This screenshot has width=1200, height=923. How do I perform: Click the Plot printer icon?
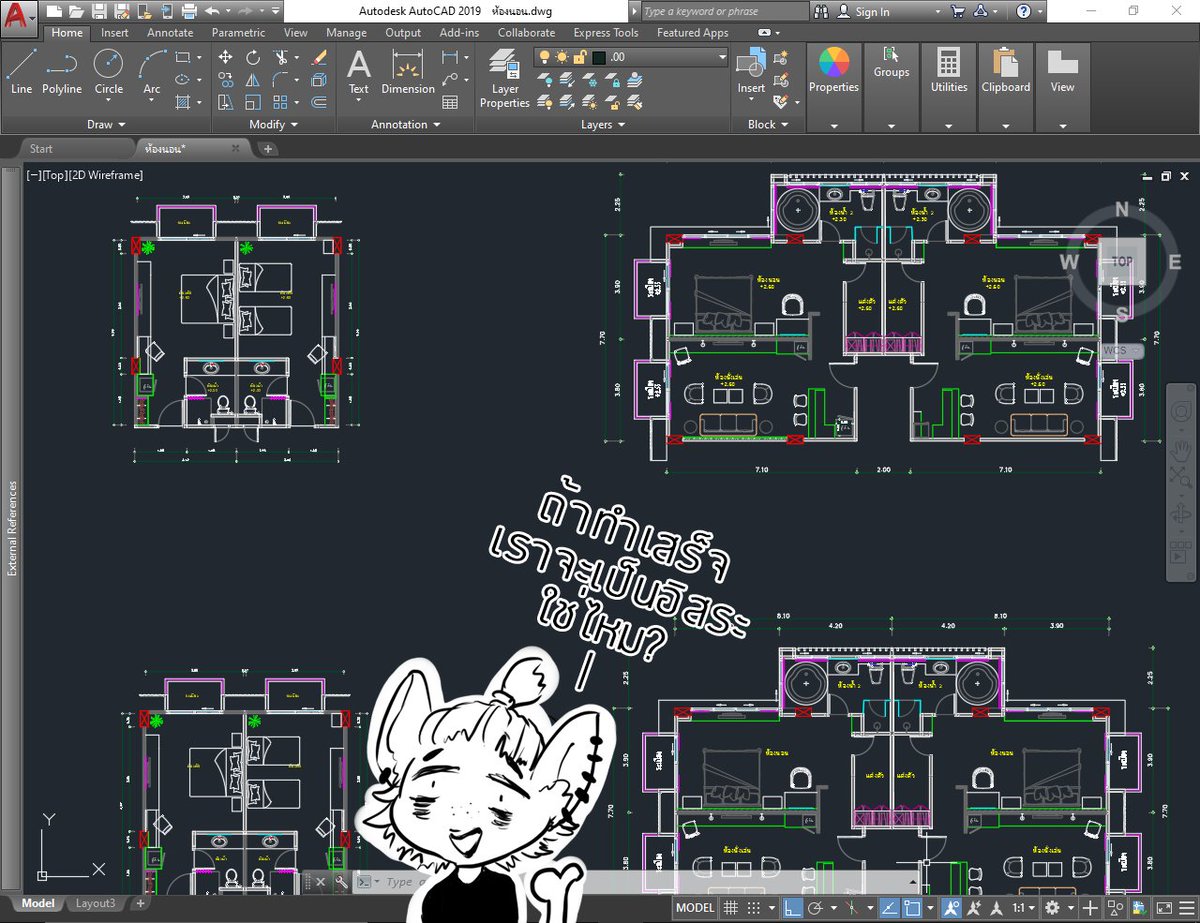coord(188,11)
